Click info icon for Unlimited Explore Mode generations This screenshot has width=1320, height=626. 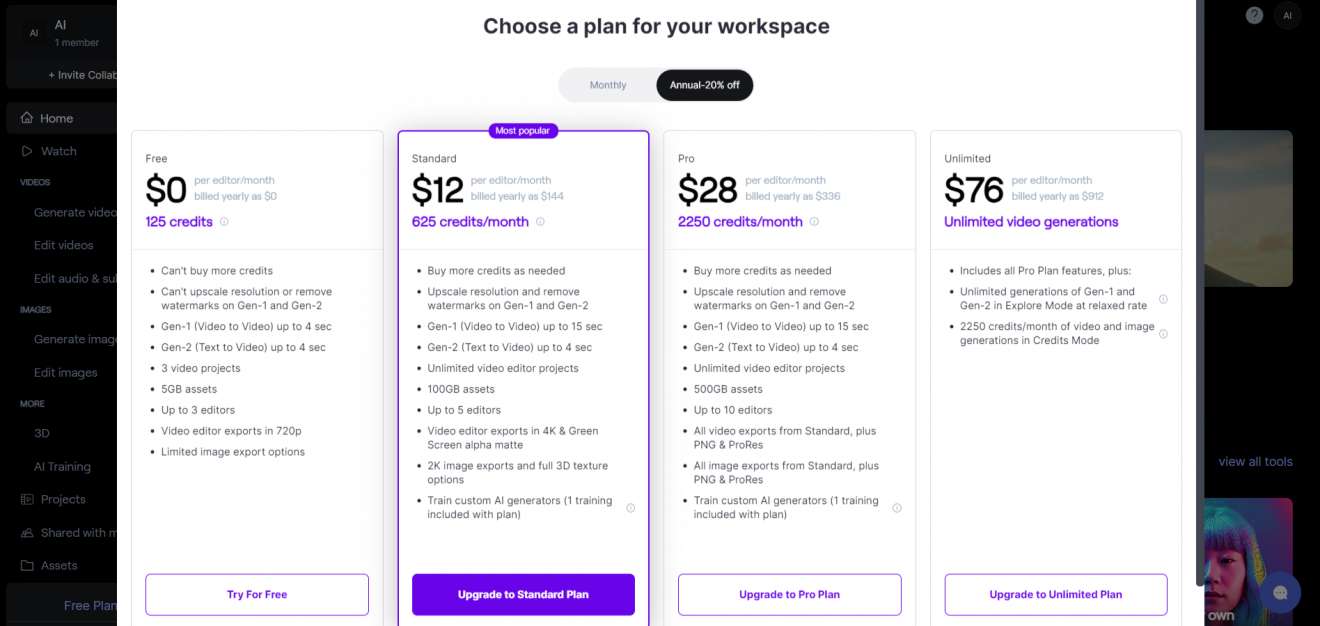pos(1163,299)
